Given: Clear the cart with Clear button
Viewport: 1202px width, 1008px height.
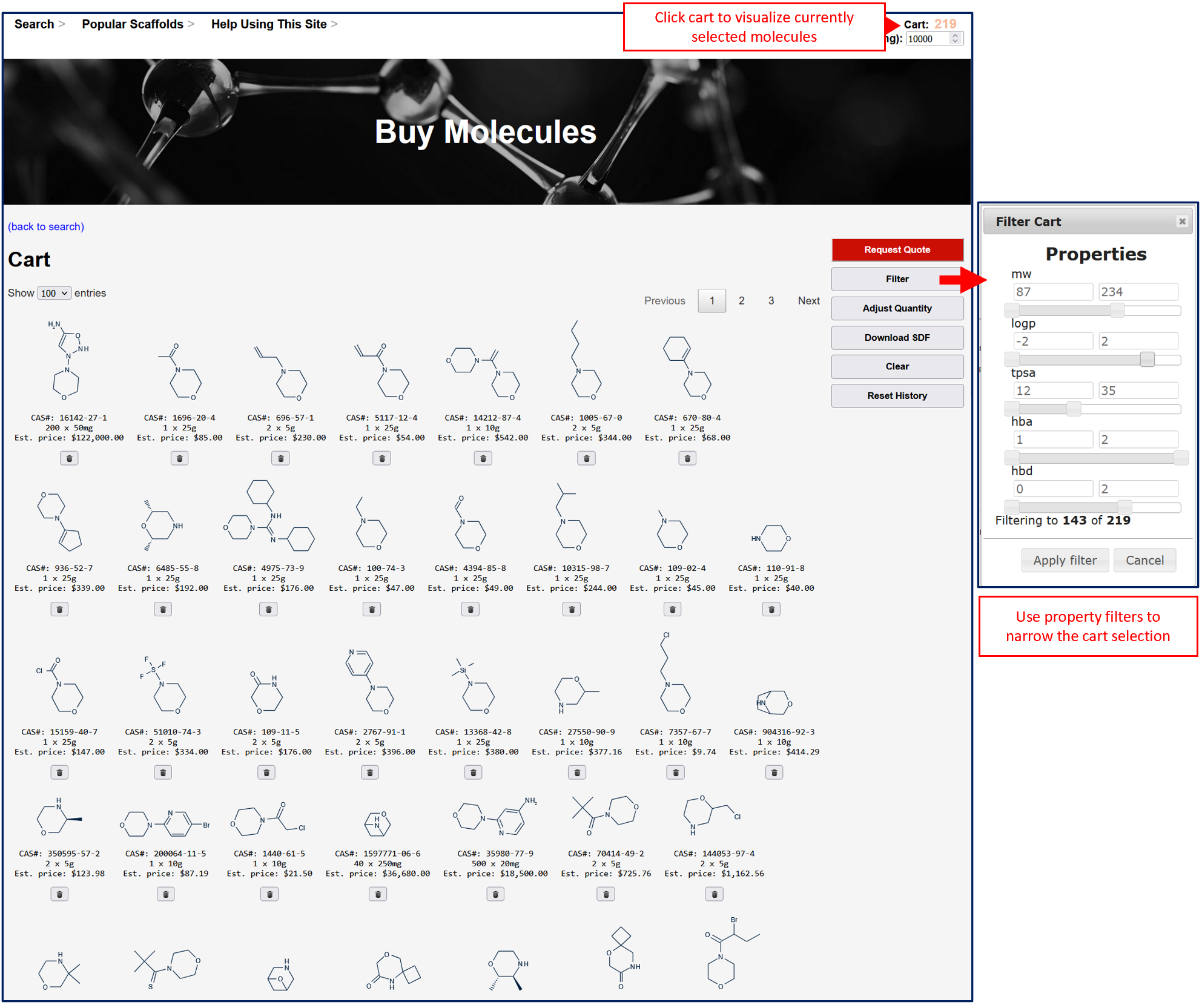Looking at the screenshot, I should pyautogui.click(x=897, y=366).
